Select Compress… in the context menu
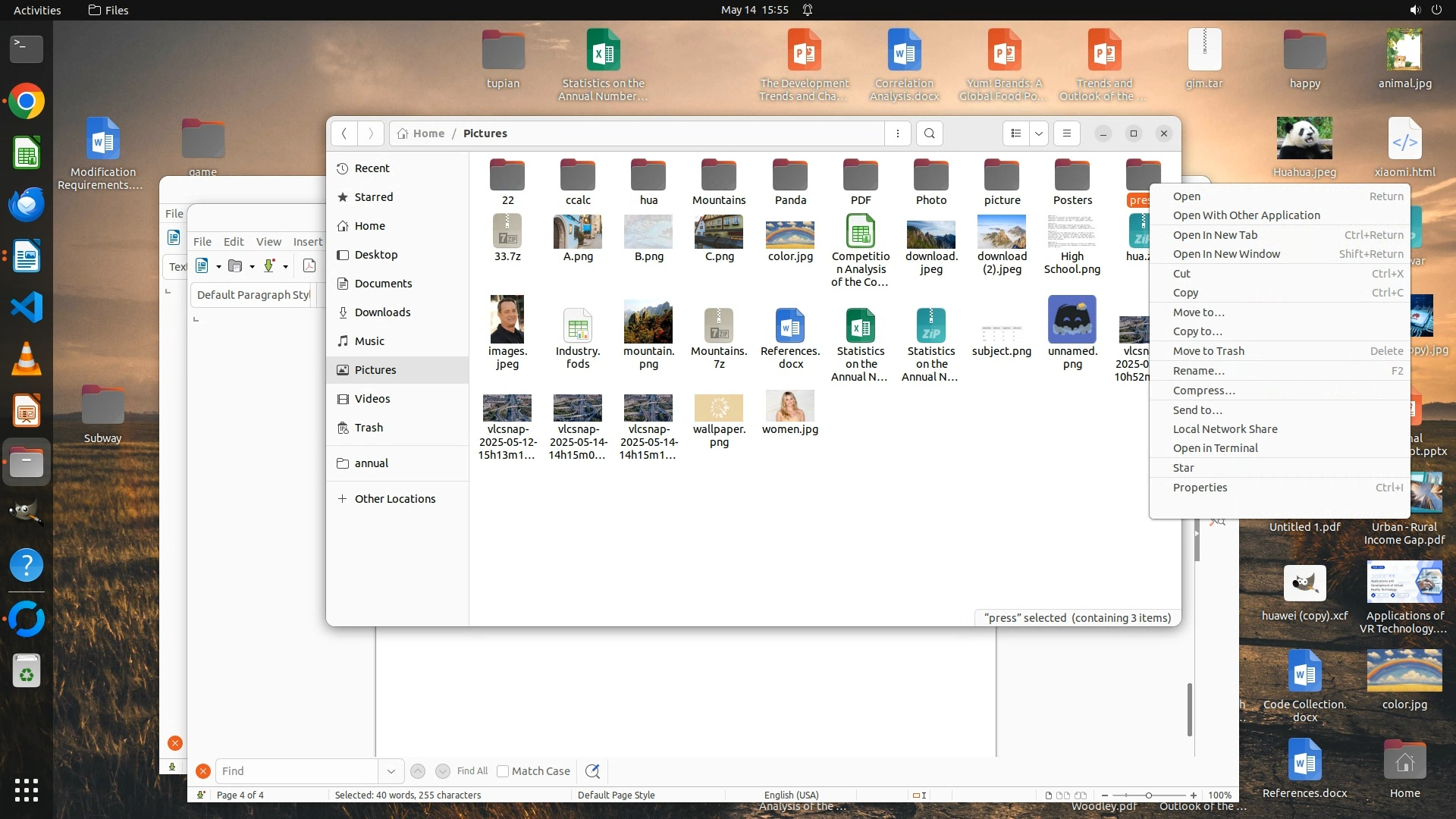1456x819 pixels. (x=1203, y=391)
